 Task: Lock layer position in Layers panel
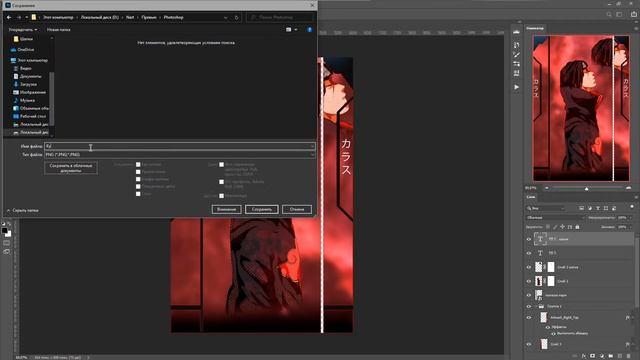pyautogui.click(x=562, y=227)
